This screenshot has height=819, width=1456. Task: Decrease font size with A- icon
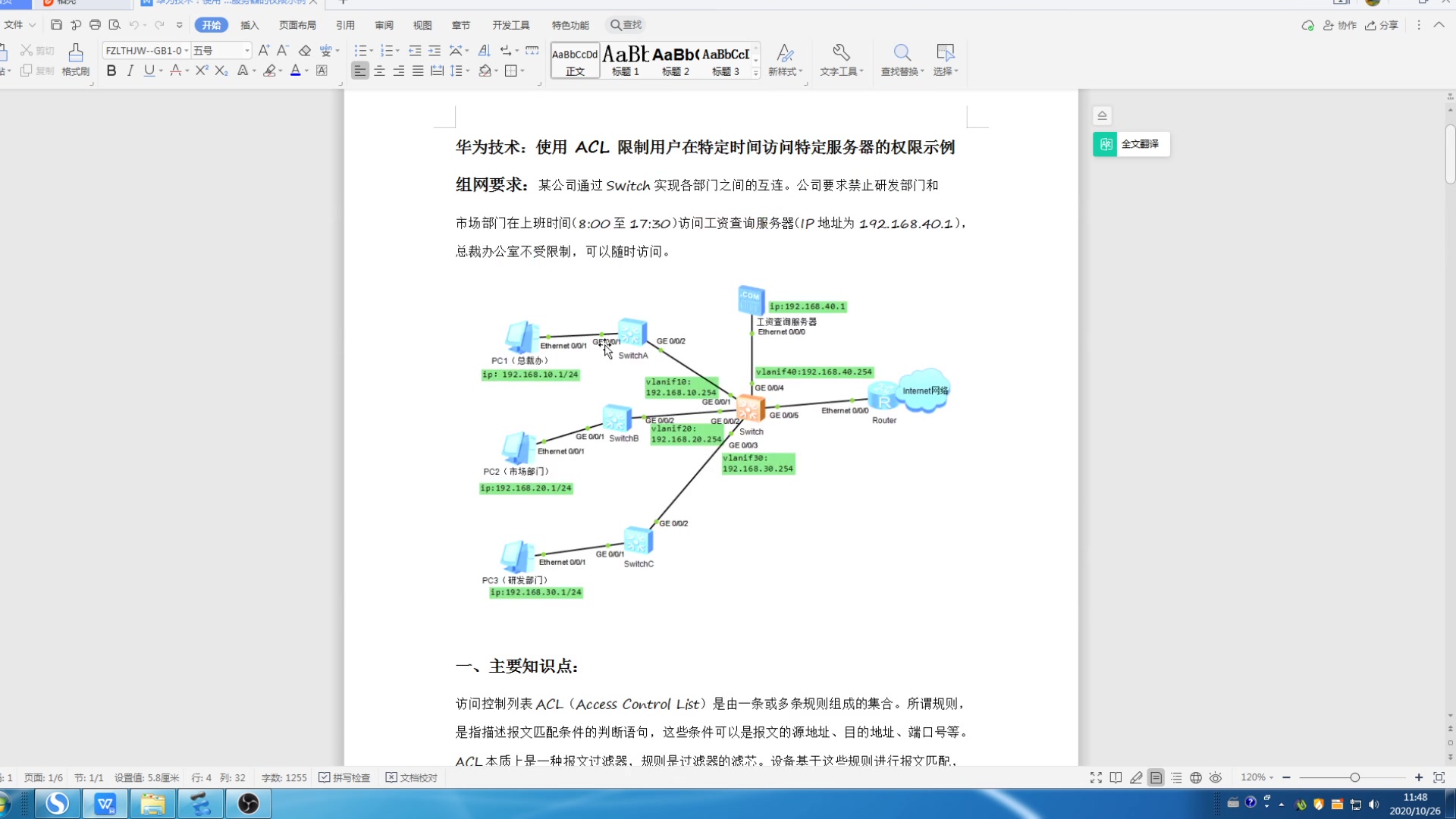tap(282, 50)
